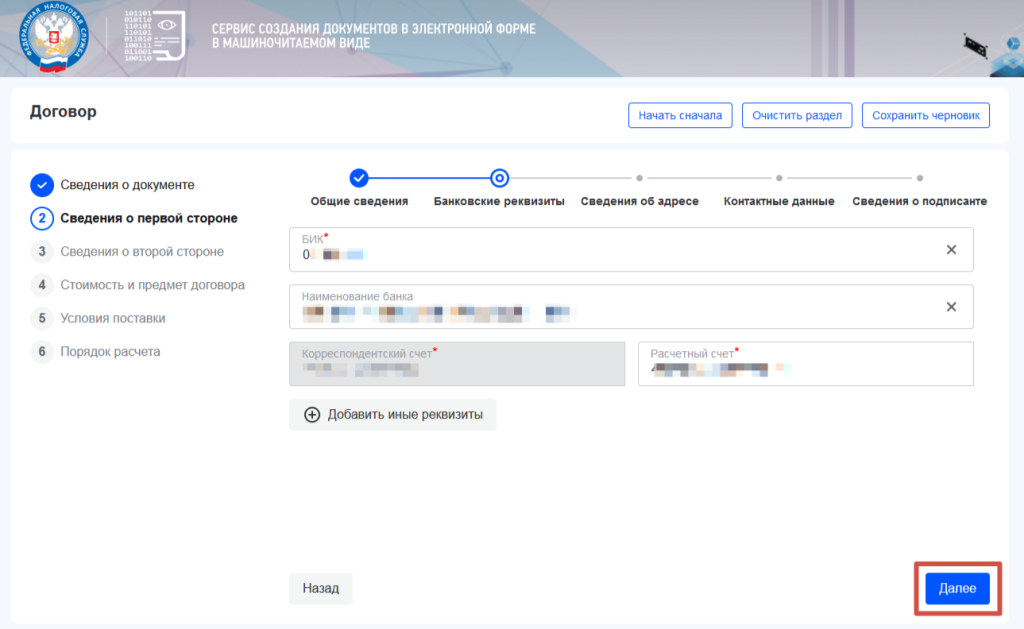Switch to Общие сведения tab label

359,201
